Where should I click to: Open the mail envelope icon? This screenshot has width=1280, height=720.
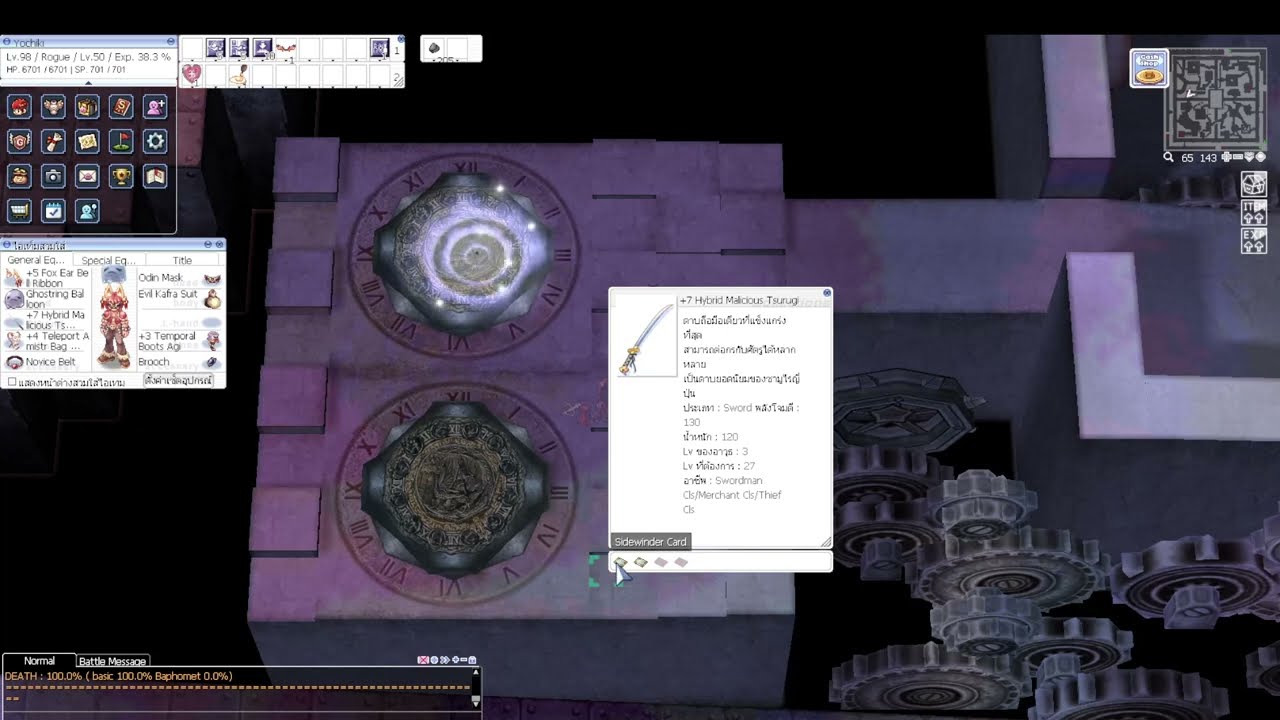pos(87,176)
